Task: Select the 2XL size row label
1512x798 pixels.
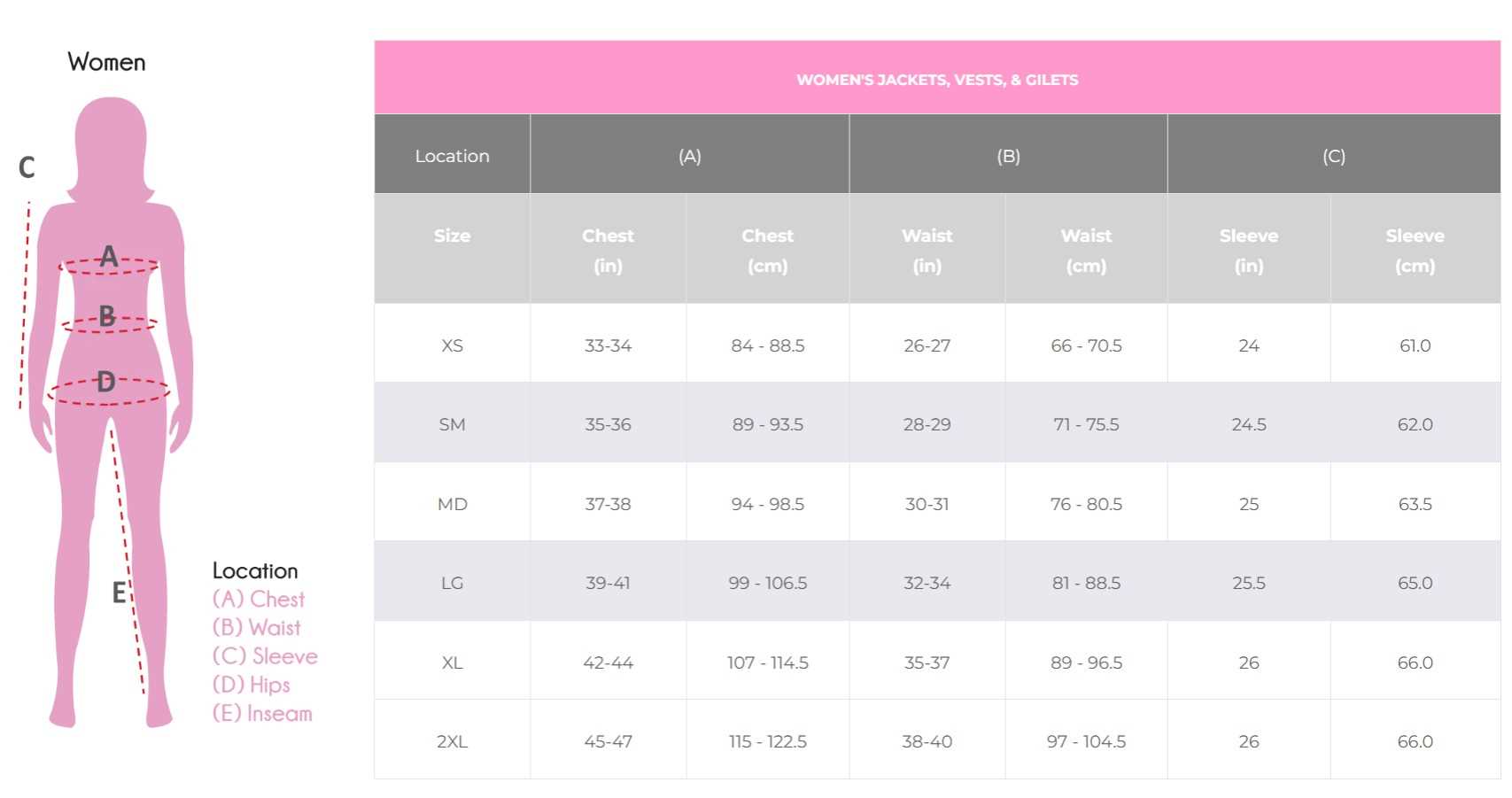Action: tap(452, 741)
